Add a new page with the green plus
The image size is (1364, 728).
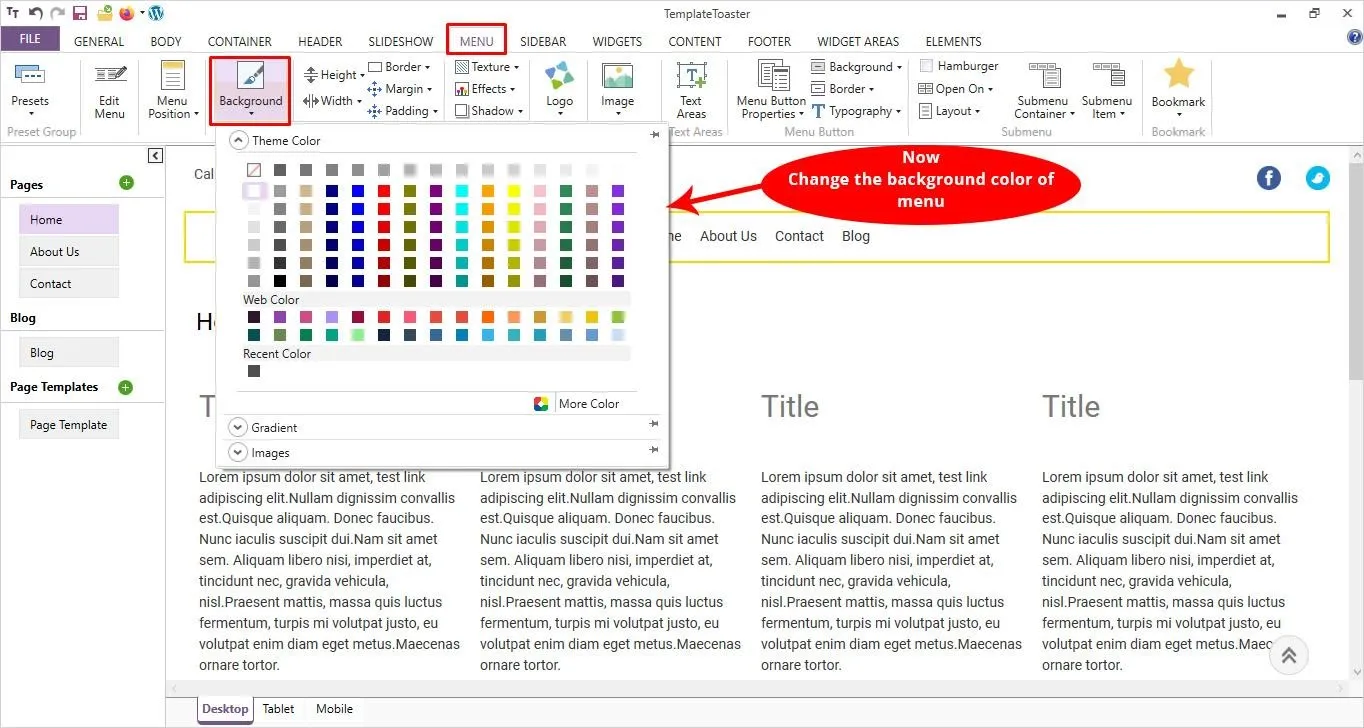[127, 184]
